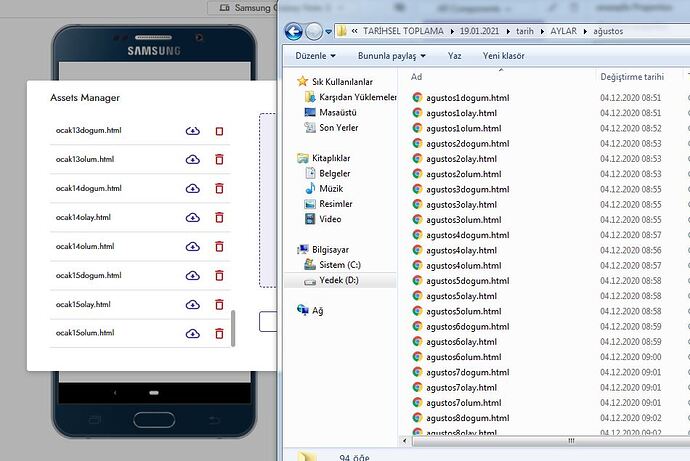This screenshot has height=461, width=690.
Task: Sort files by Değiştirme tarihi column
Action: (x=631, y=76)
